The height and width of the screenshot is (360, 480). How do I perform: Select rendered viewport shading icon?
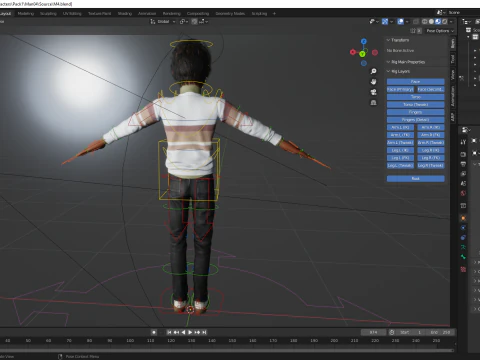(x=444, y=21)
